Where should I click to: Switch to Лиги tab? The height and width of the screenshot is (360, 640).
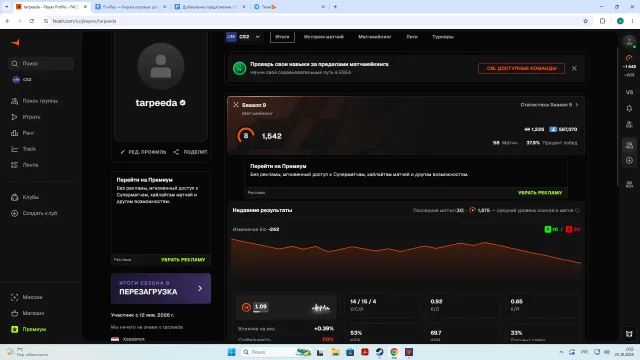pos(412,37)
